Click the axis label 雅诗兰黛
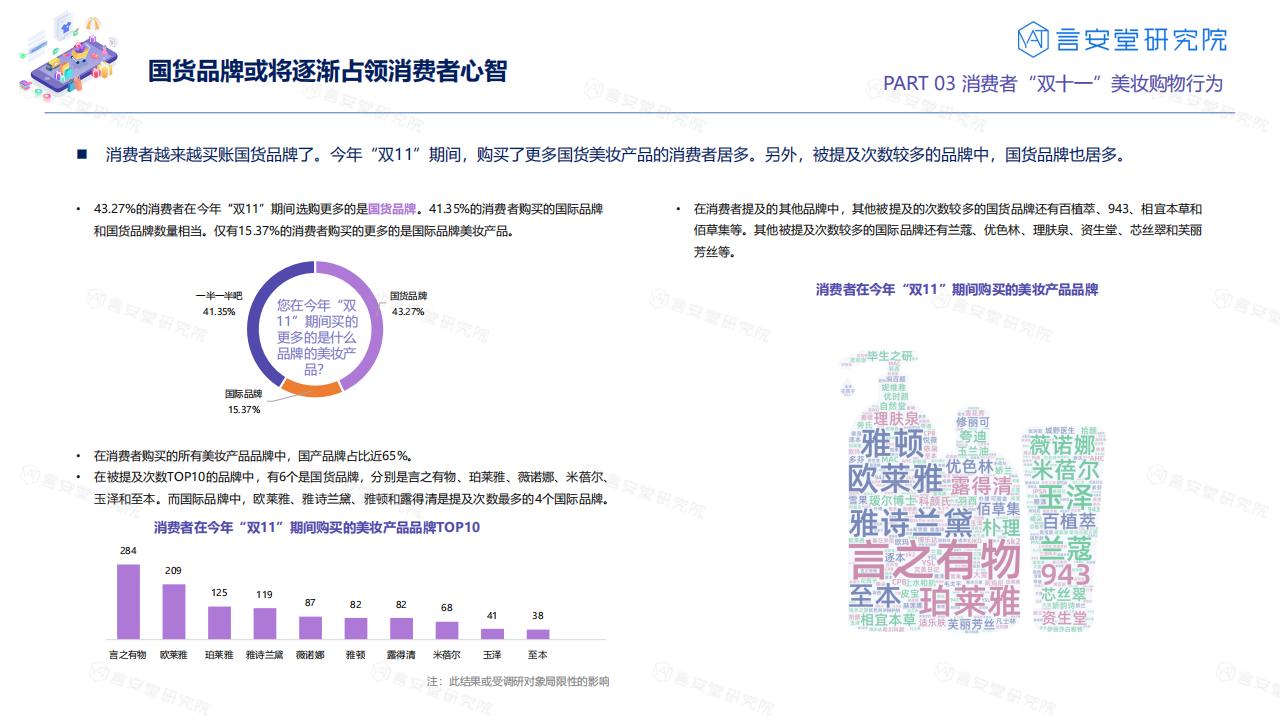1280x720 pixels. coord(264,656)
